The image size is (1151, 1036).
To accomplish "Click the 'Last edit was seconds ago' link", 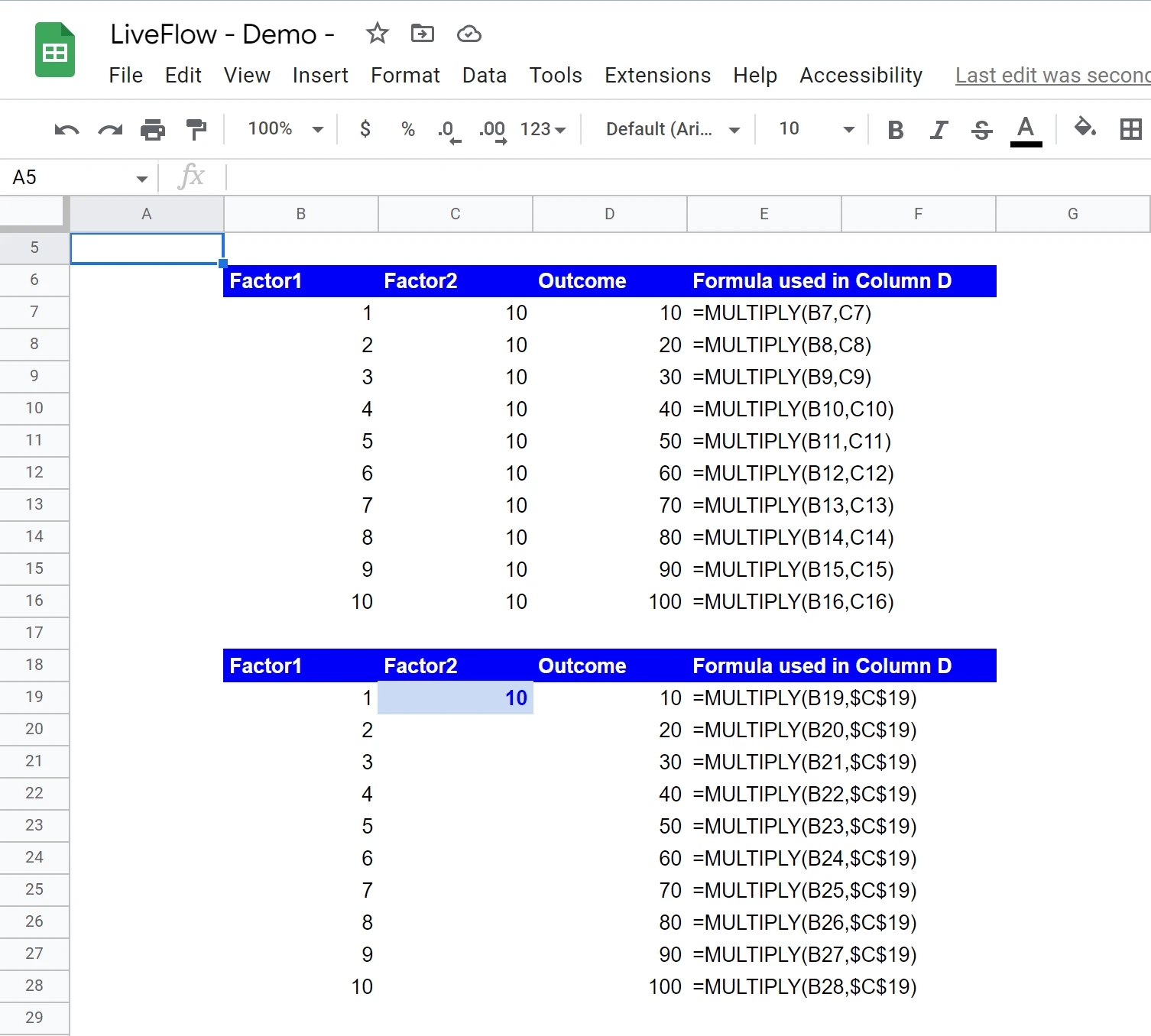I will click(x=1052, y=76).
